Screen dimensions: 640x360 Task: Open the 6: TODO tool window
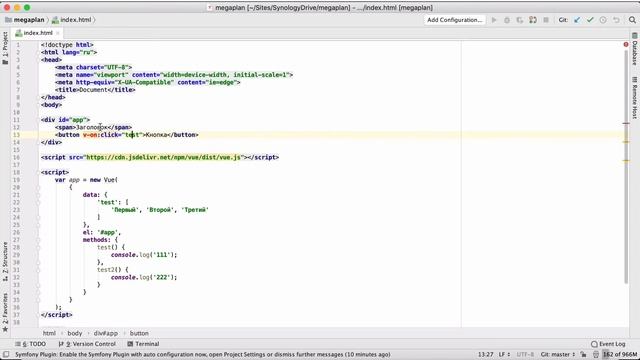coord(31,344)
